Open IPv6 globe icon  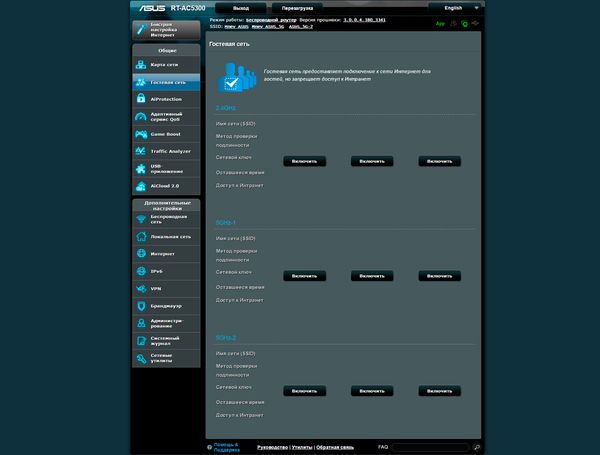[x=141, y=271]
